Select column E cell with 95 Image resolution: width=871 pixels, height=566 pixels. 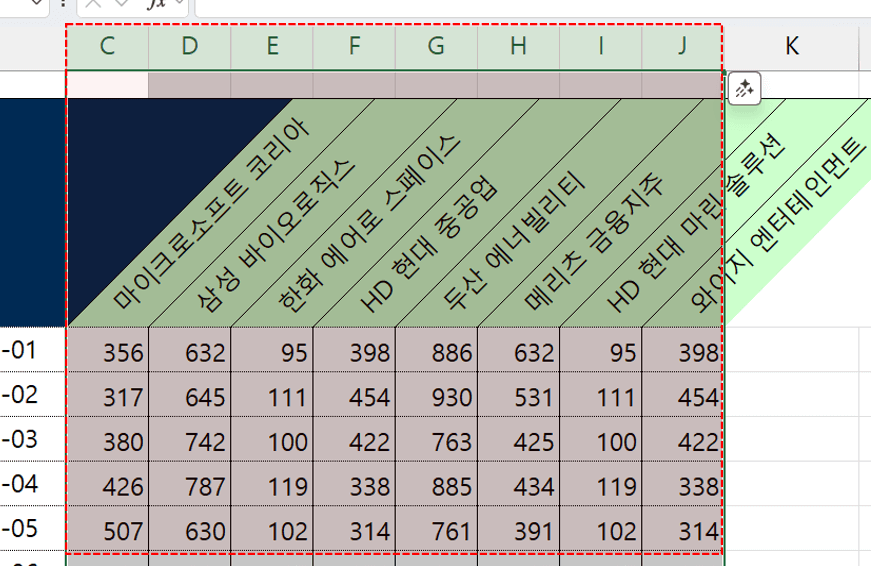272,350
